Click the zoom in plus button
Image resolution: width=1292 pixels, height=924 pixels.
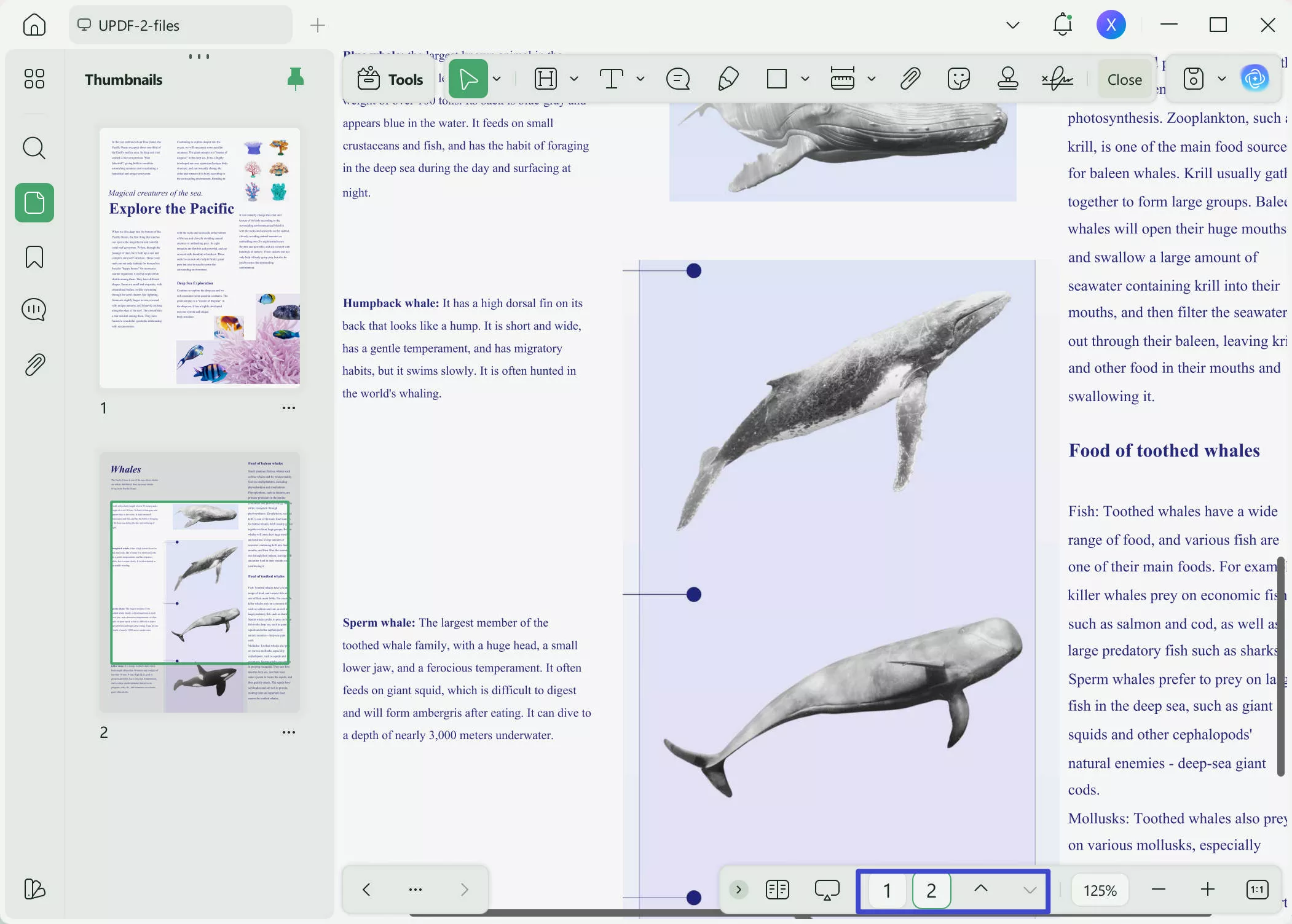(x=1207, y=890)
